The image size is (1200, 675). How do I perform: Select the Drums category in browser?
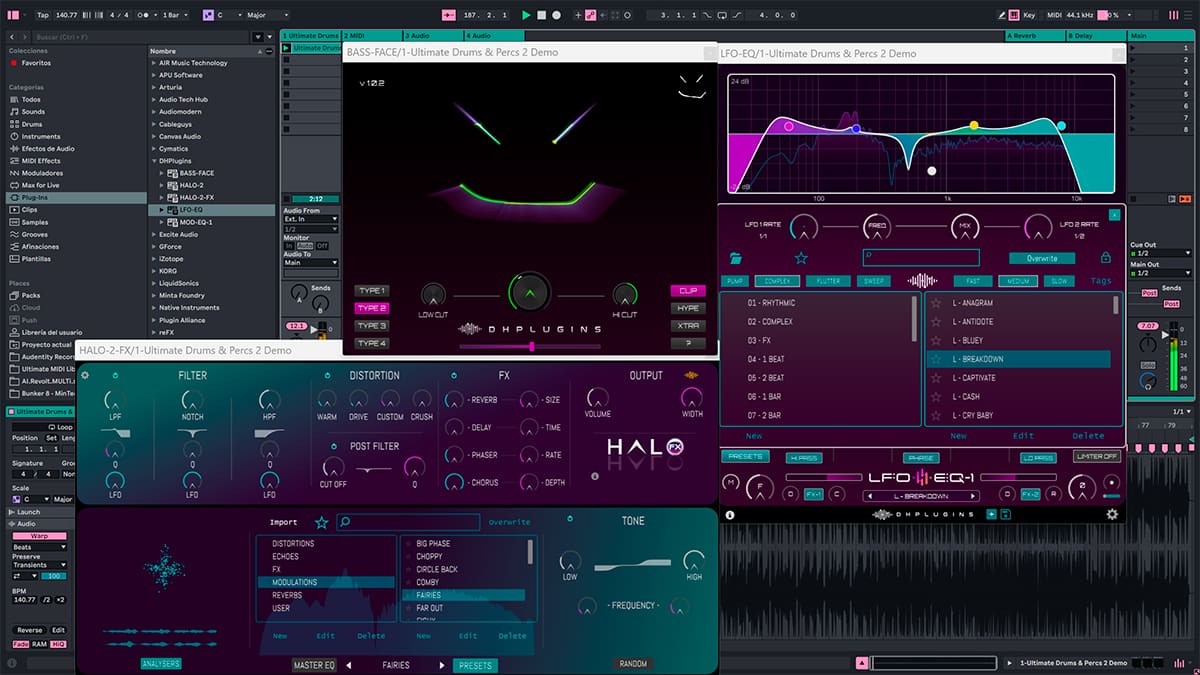tap(33, 124)
